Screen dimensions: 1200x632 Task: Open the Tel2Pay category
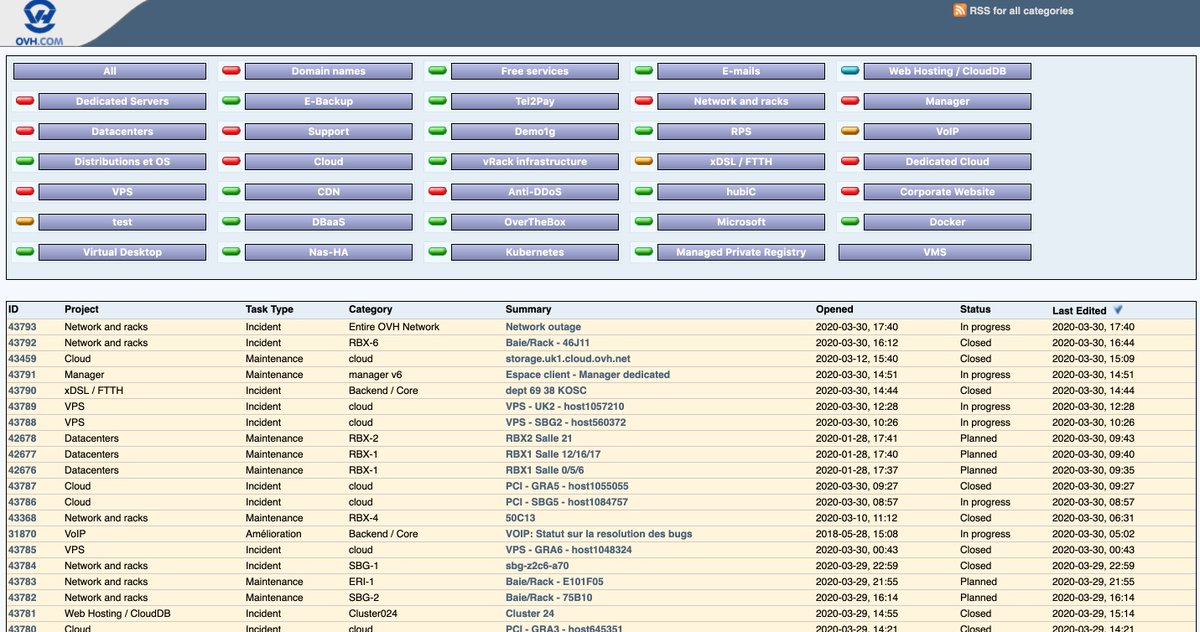coord(535,101)
